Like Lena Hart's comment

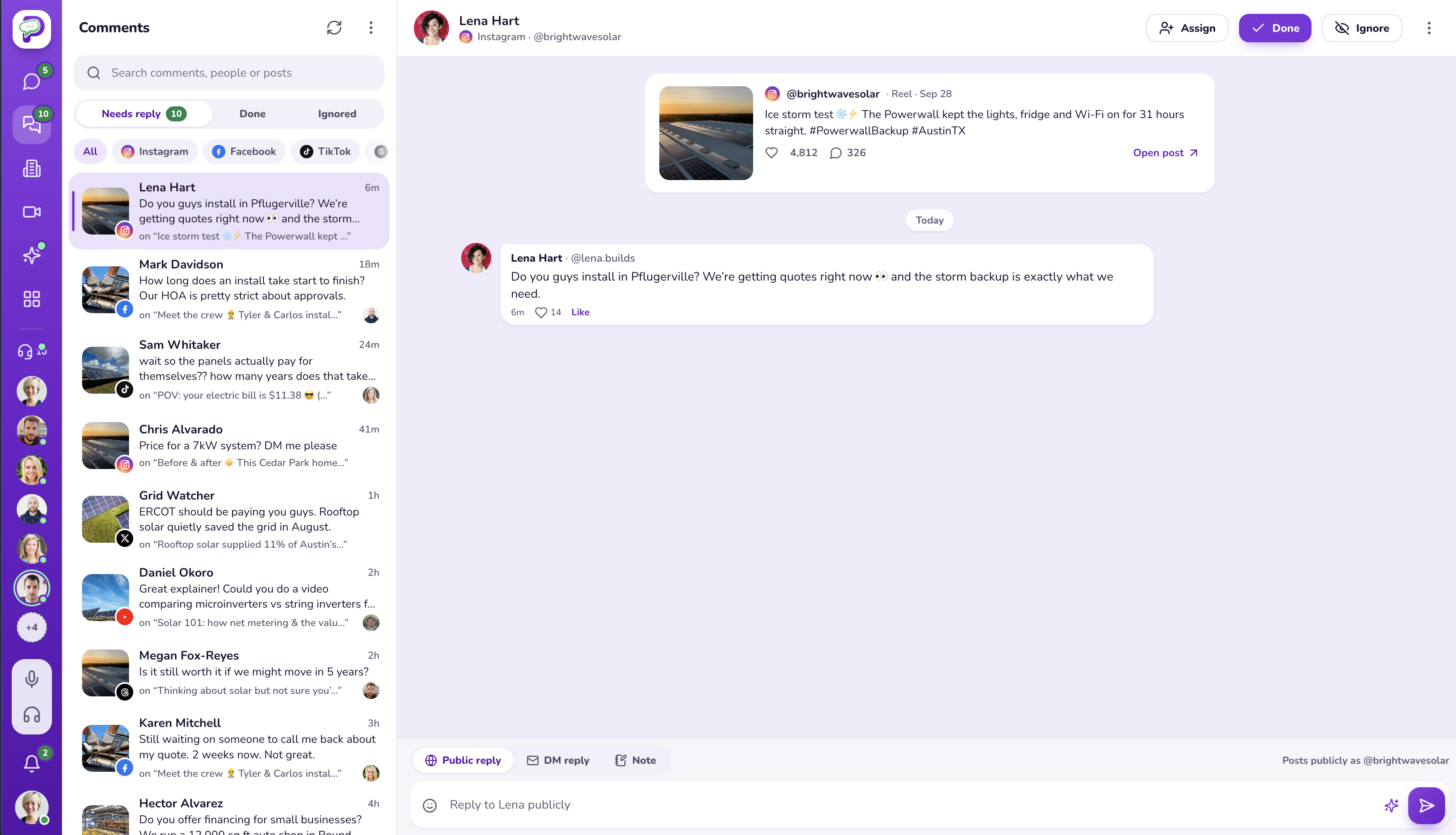(x=580, y=312)
